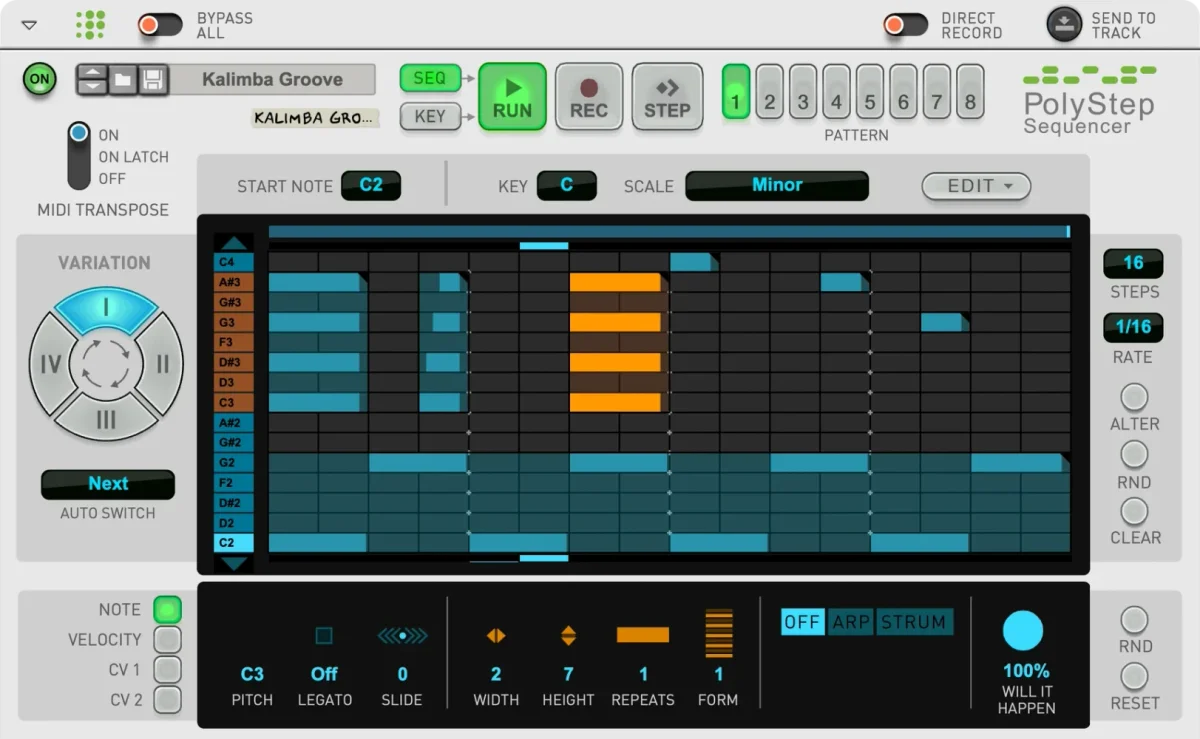
Task: Click the RUN play button
Action: (512, 97)
